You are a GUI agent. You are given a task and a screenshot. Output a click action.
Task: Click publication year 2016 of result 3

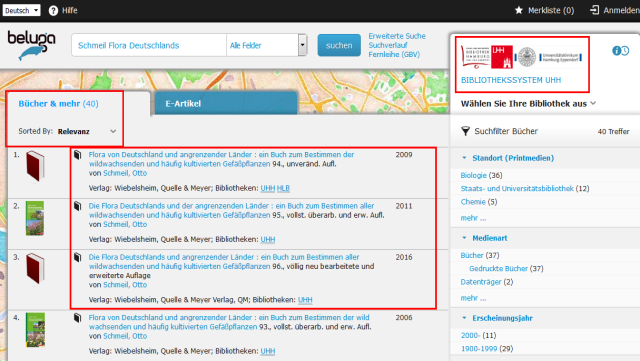tap(404, 257)
